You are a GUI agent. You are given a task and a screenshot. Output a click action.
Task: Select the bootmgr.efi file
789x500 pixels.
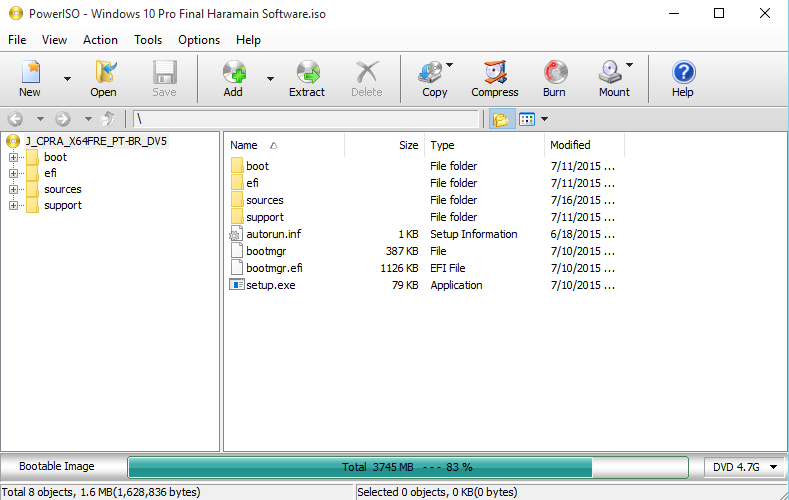tap(274, 268)
